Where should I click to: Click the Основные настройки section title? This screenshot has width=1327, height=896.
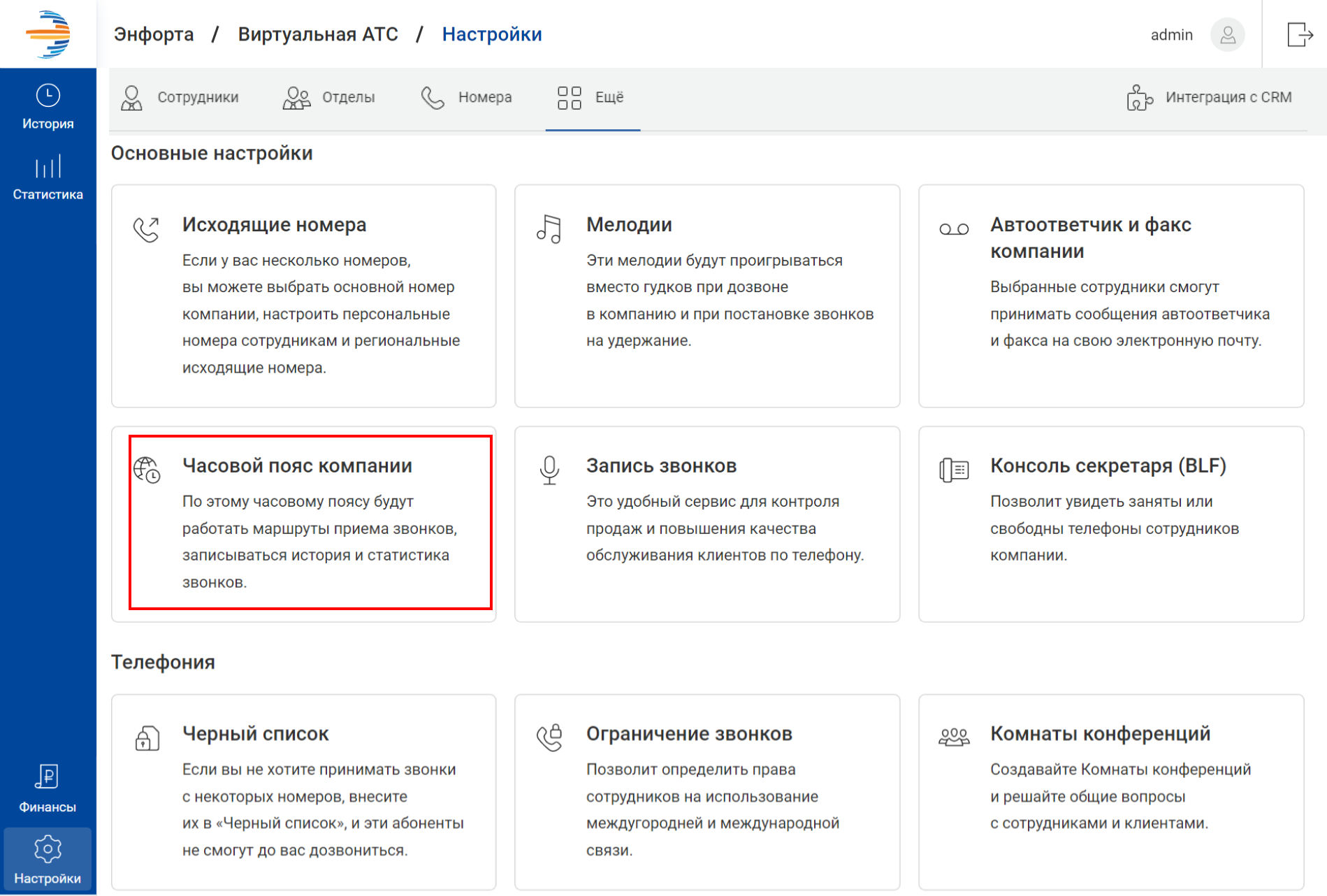pyautogui.click(x=212, y=154)
